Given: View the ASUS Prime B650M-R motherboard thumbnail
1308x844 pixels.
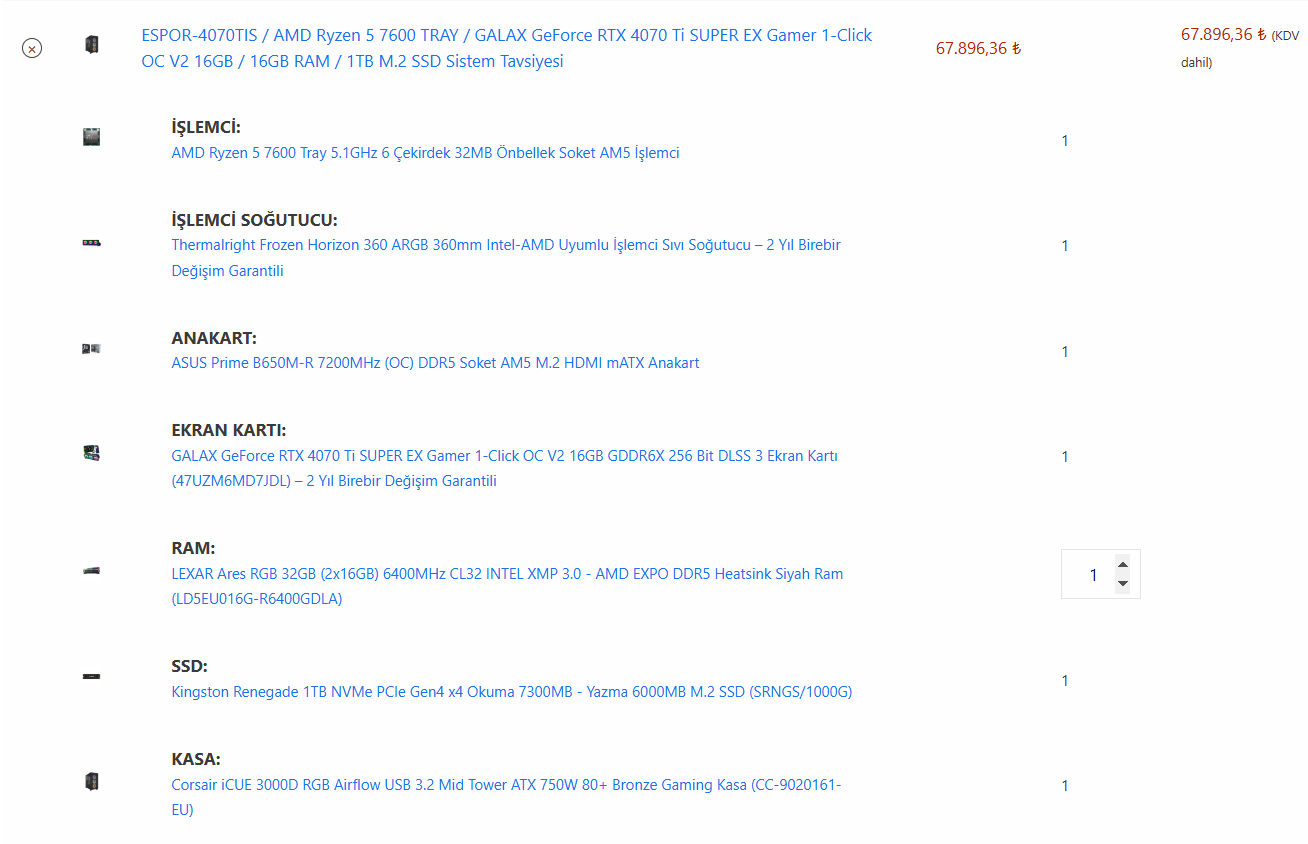Looking at the screenshot, I should (92, 348).
